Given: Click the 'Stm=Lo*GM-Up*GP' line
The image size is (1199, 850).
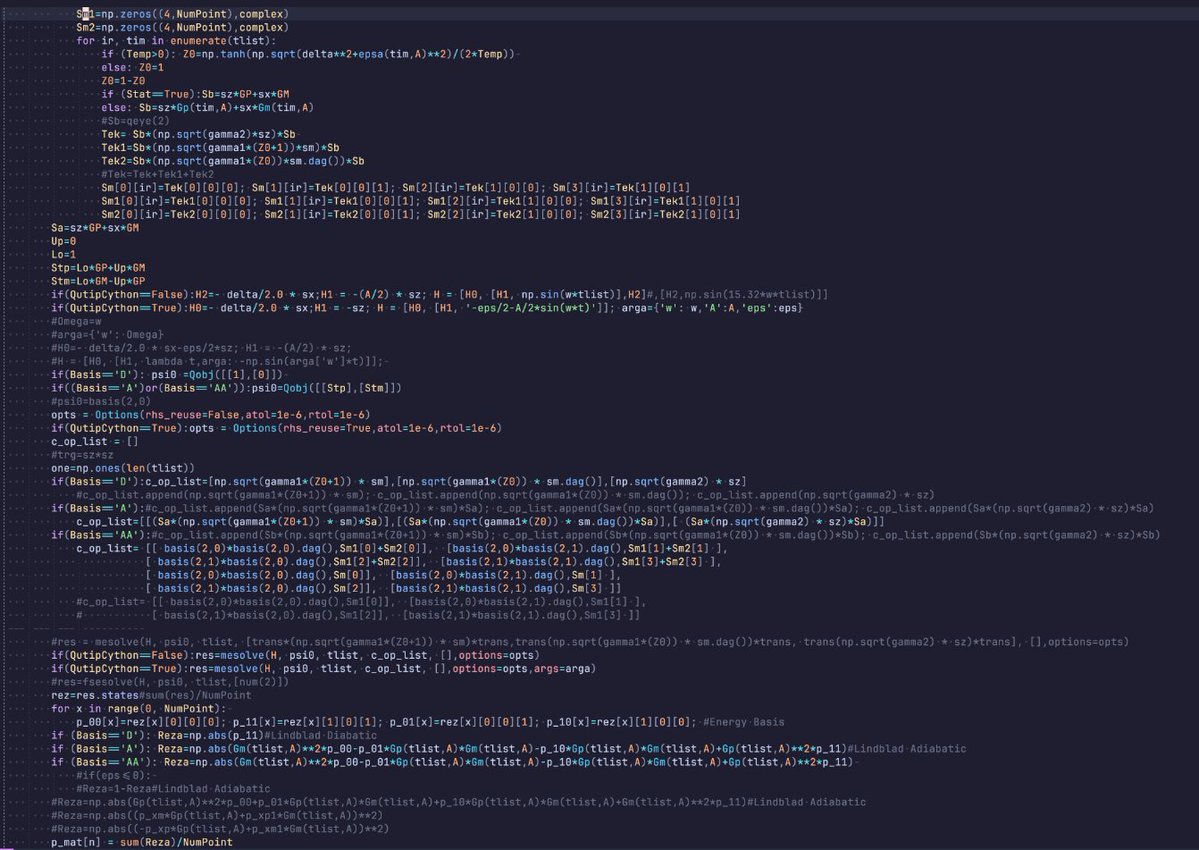Looking at the screenshot, I should (x=98, y=281).
